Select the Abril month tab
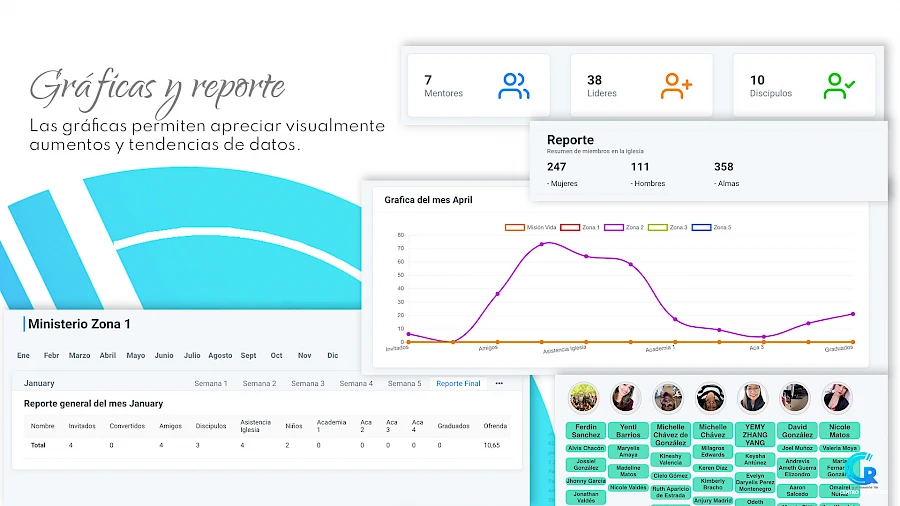900x506 pixels. pyautogui.click(x=108, y=356)
